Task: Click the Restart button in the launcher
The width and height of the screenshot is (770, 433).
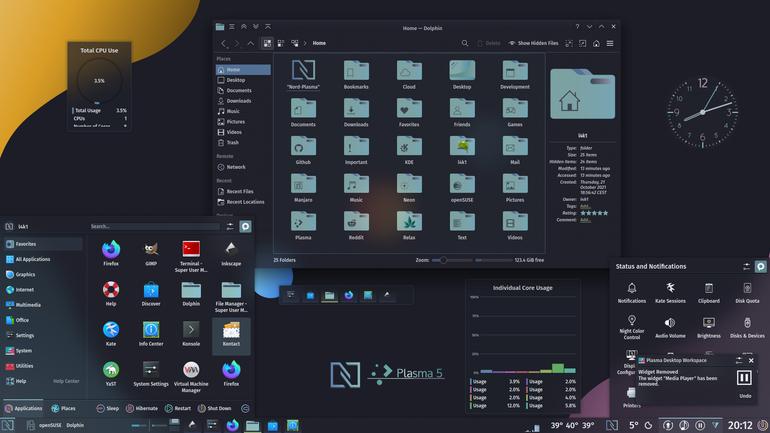Action: point(178,408)
